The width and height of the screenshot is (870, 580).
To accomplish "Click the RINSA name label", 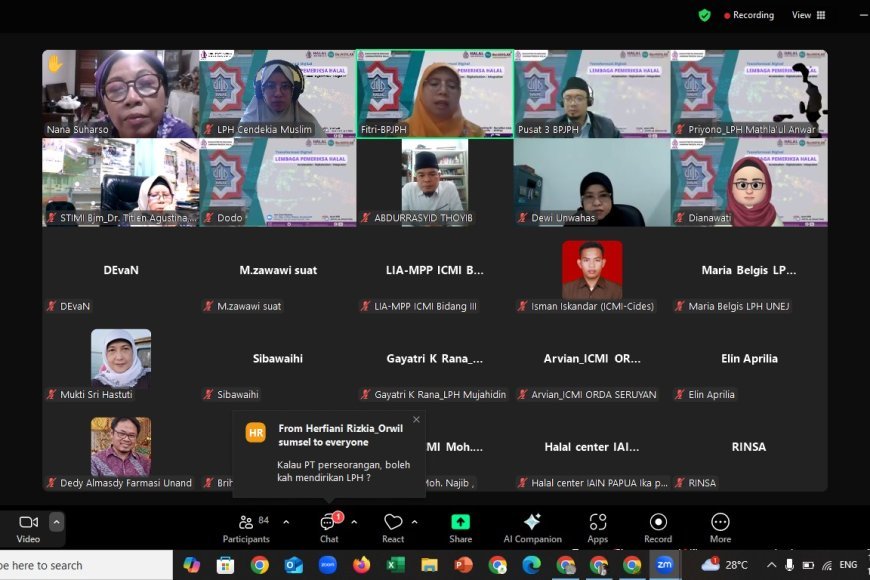I will tap(702, 483).
